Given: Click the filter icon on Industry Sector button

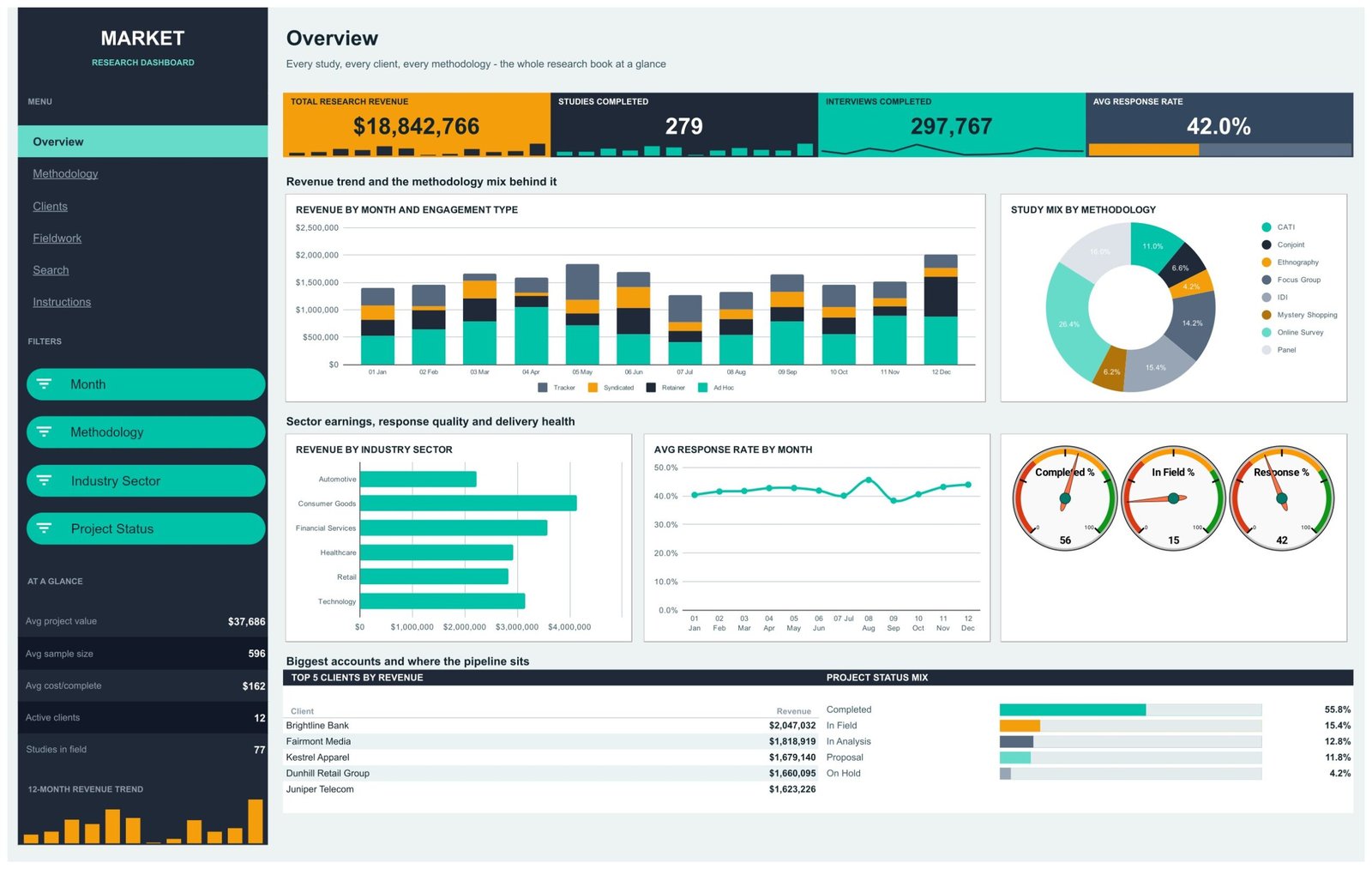Looking at the screenshot, I should pos(44,480).
